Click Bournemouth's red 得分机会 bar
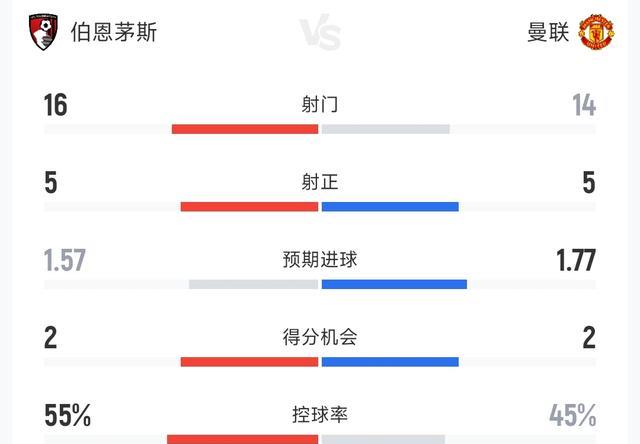 point(249,362)
